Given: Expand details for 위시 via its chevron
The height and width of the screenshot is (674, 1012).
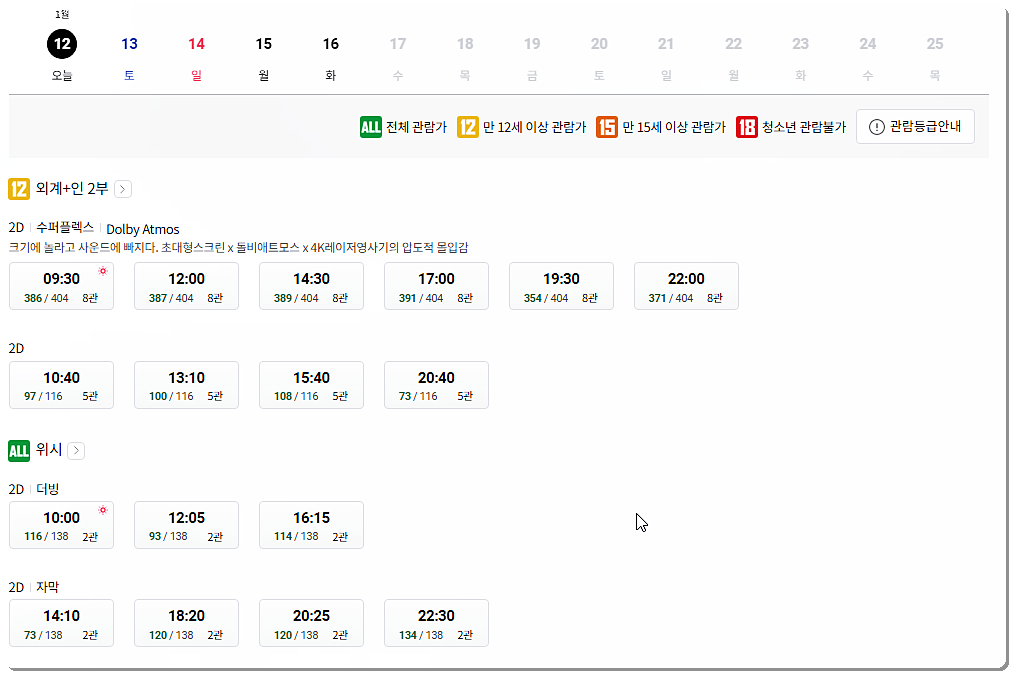Looking at the screenshot, I should click(76, 450).
